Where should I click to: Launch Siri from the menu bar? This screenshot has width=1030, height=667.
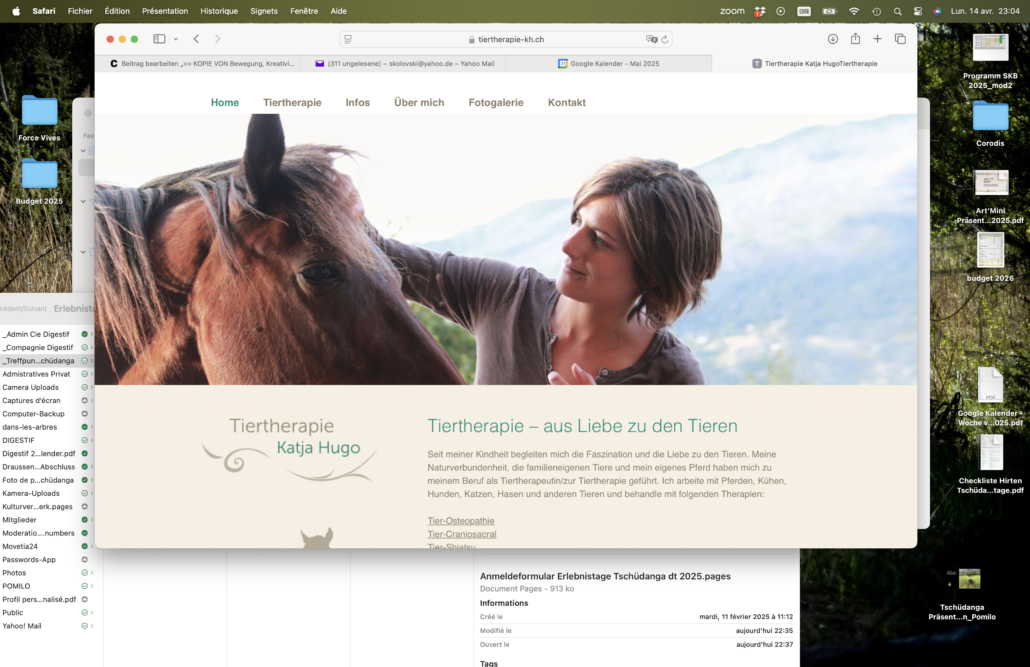[937, 11]
